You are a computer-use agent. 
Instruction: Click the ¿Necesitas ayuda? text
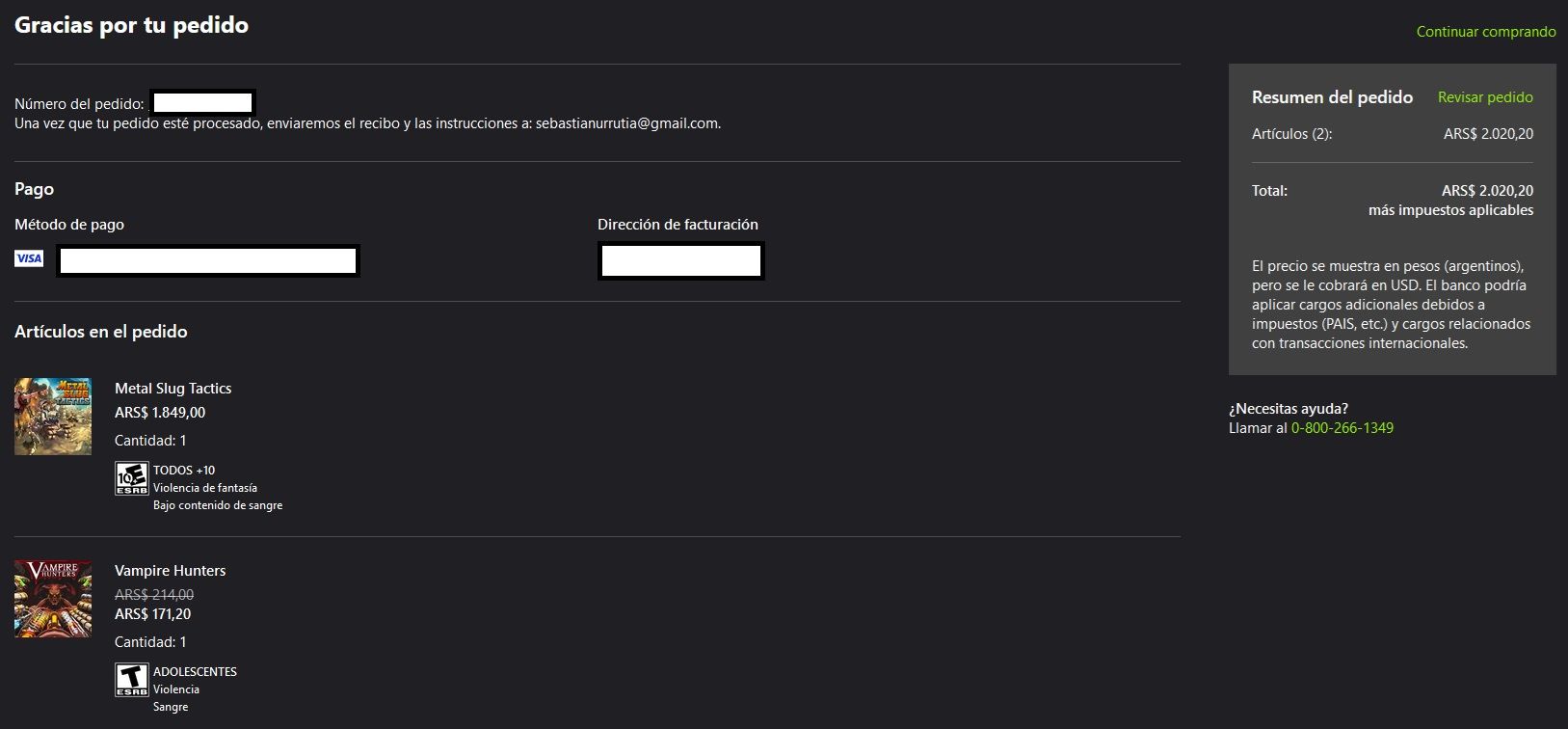pyautogui.click(x=1289, y=409)
